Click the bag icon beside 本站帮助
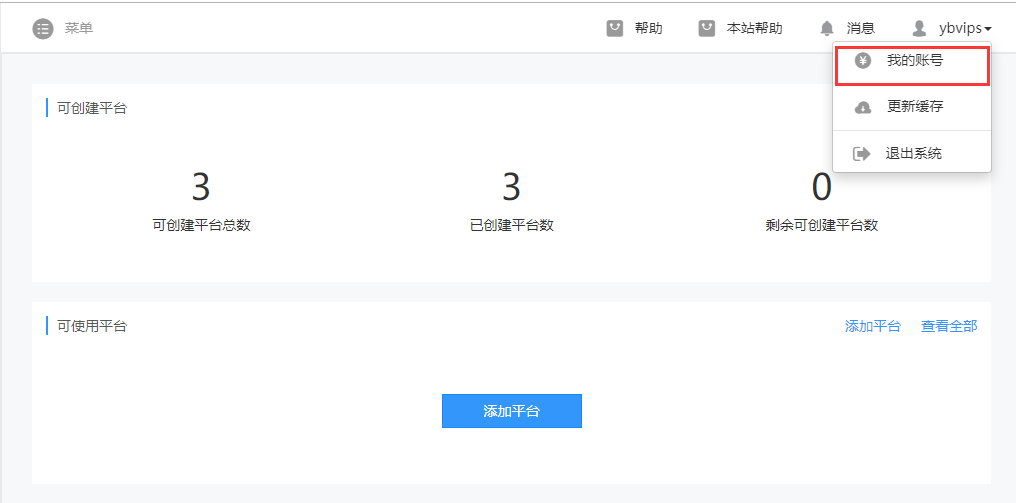 707,28
